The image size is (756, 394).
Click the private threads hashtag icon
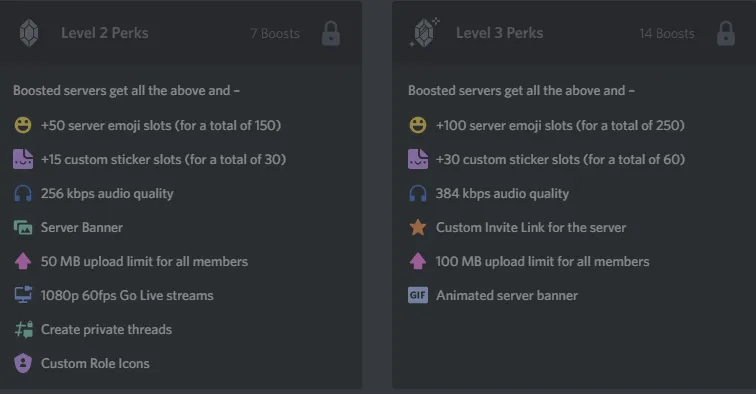click(x=24, y=329)
